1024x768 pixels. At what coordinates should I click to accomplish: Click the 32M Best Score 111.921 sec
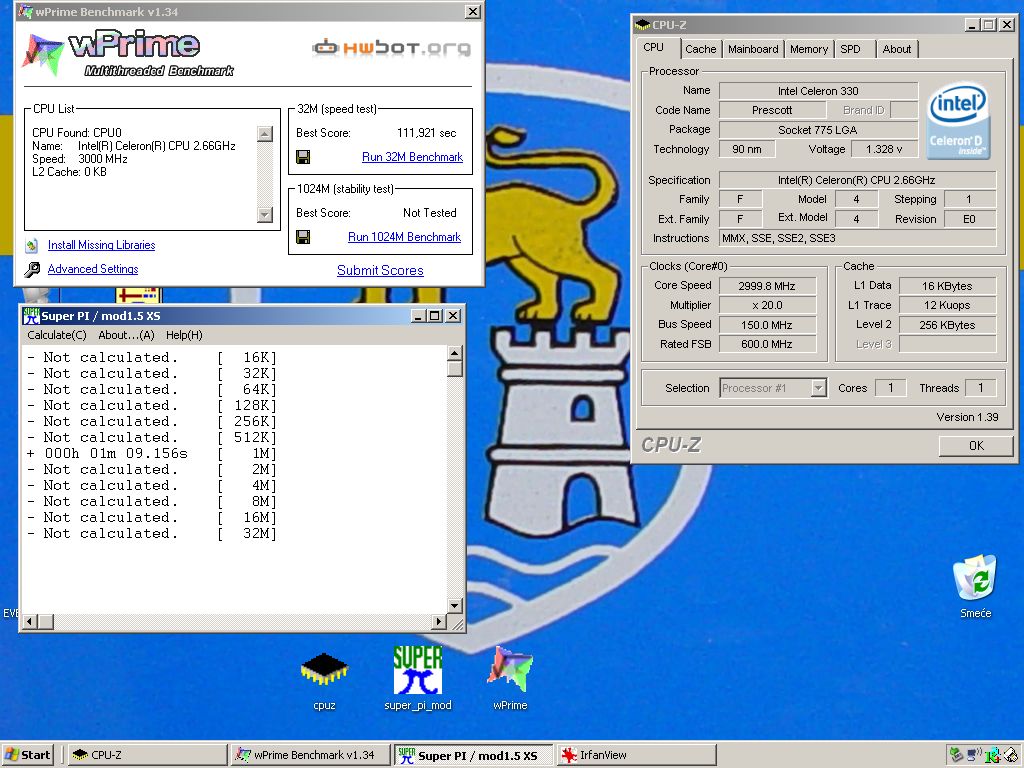point(426,133)
